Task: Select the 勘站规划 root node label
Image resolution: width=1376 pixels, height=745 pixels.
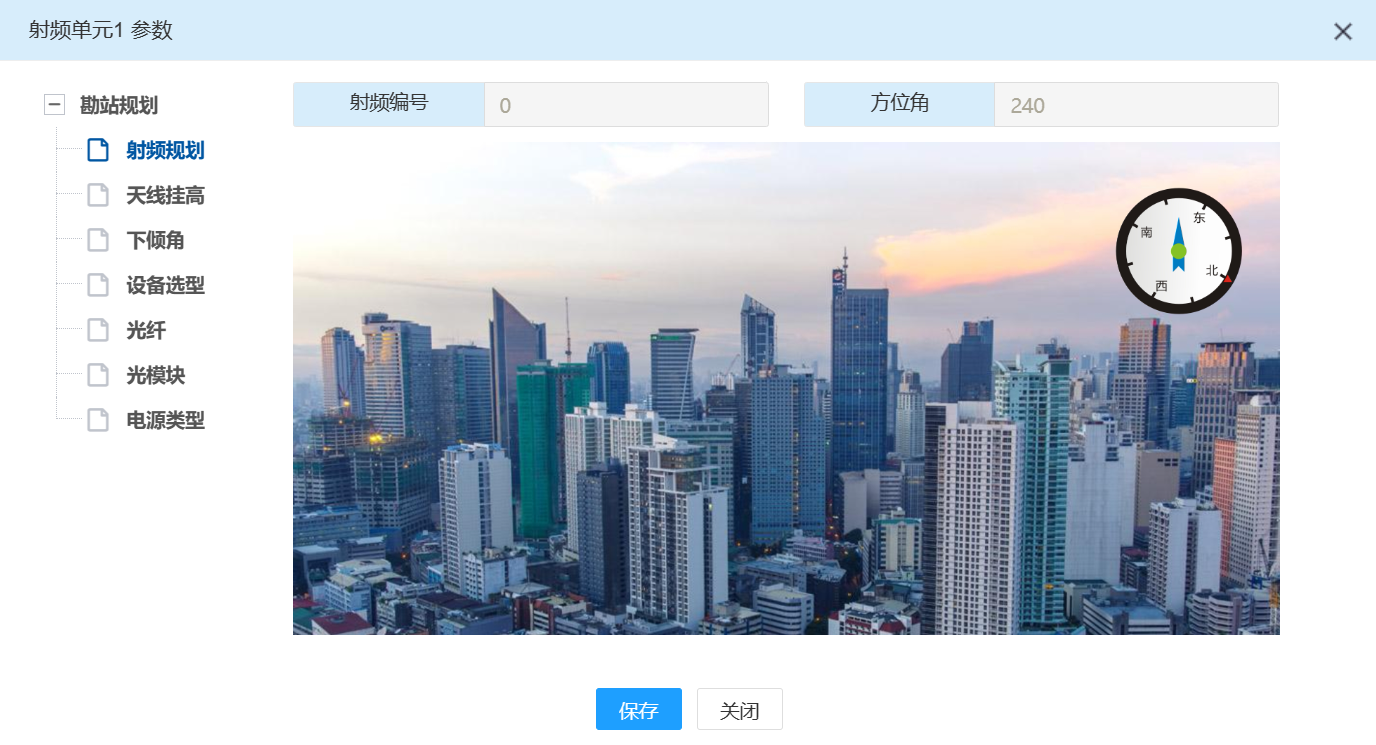Action: pos(119,105)
